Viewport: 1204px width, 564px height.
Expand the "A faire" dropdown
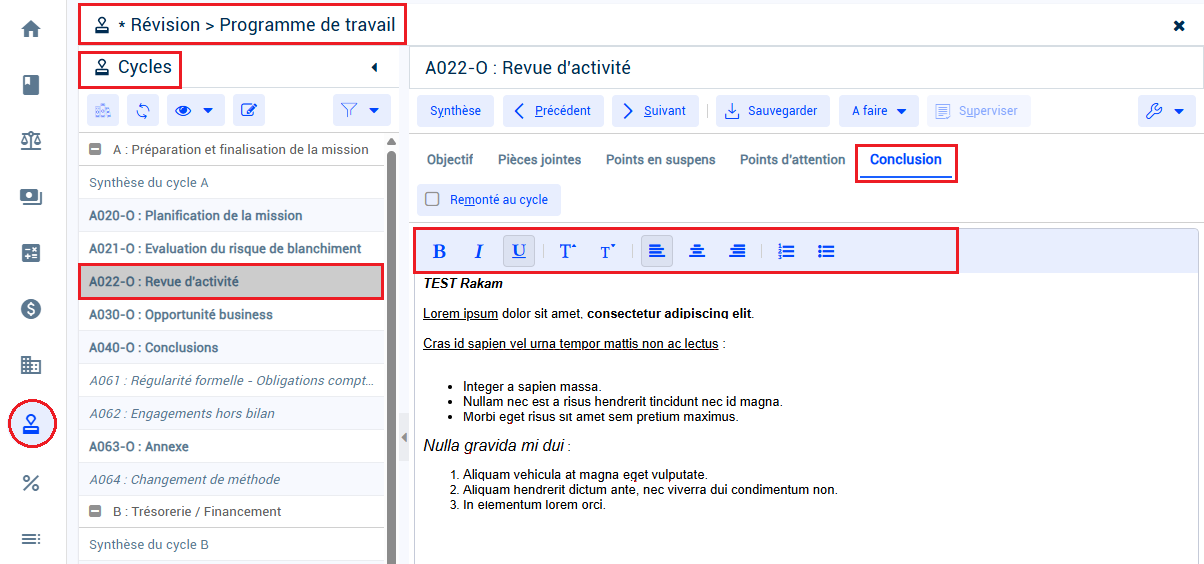pyautogui.click(x=879, y=111)
